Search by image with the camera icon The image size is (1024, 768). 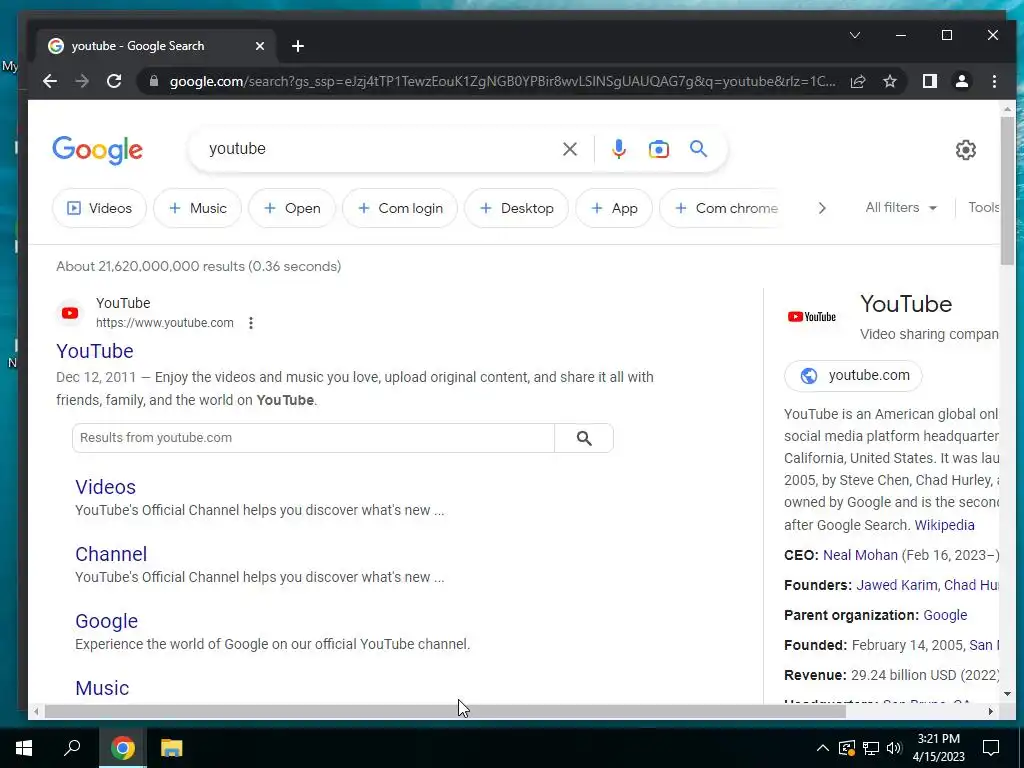(658, 149)
